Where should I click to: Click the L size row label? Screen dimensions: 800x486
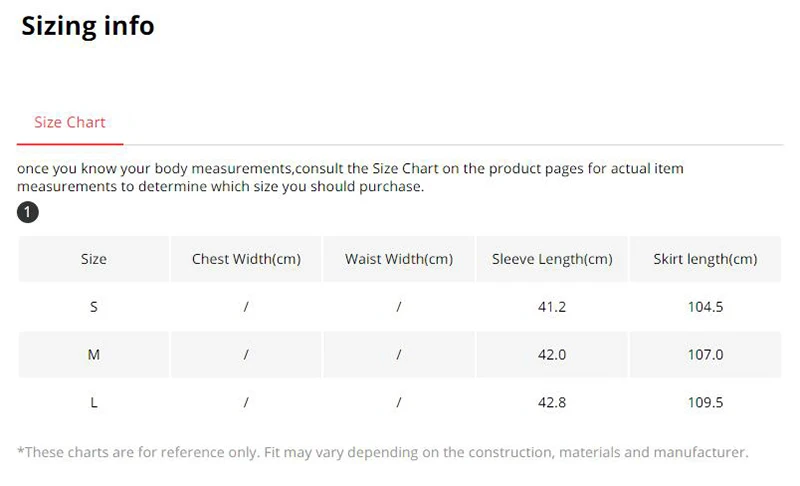[x=94, y=403]
